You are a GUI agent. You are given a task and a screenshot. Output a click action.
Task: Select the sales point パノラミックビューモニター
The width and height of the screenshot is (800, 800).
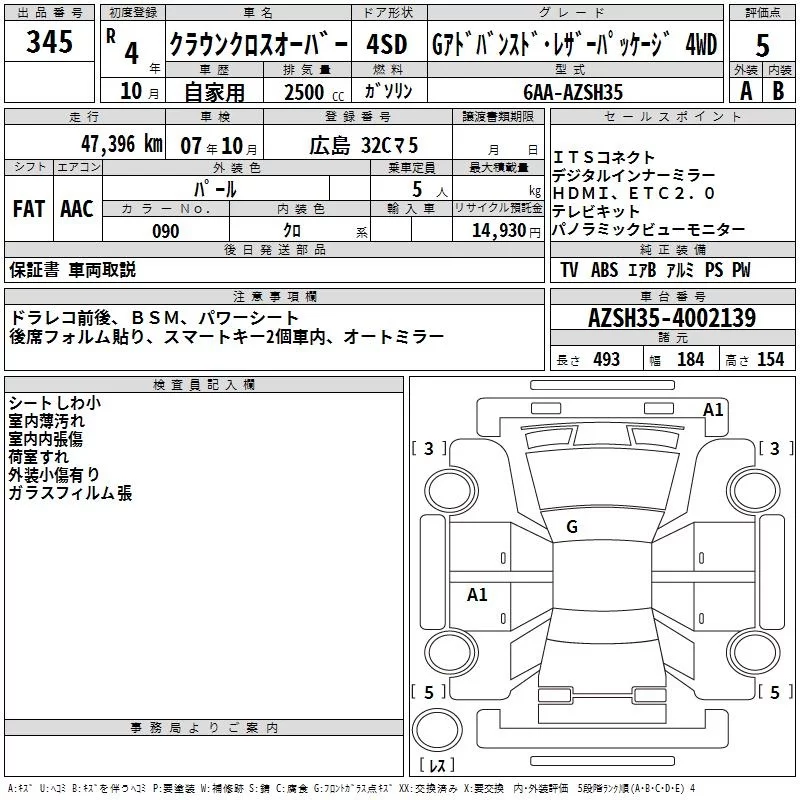[x=648, y=230]
